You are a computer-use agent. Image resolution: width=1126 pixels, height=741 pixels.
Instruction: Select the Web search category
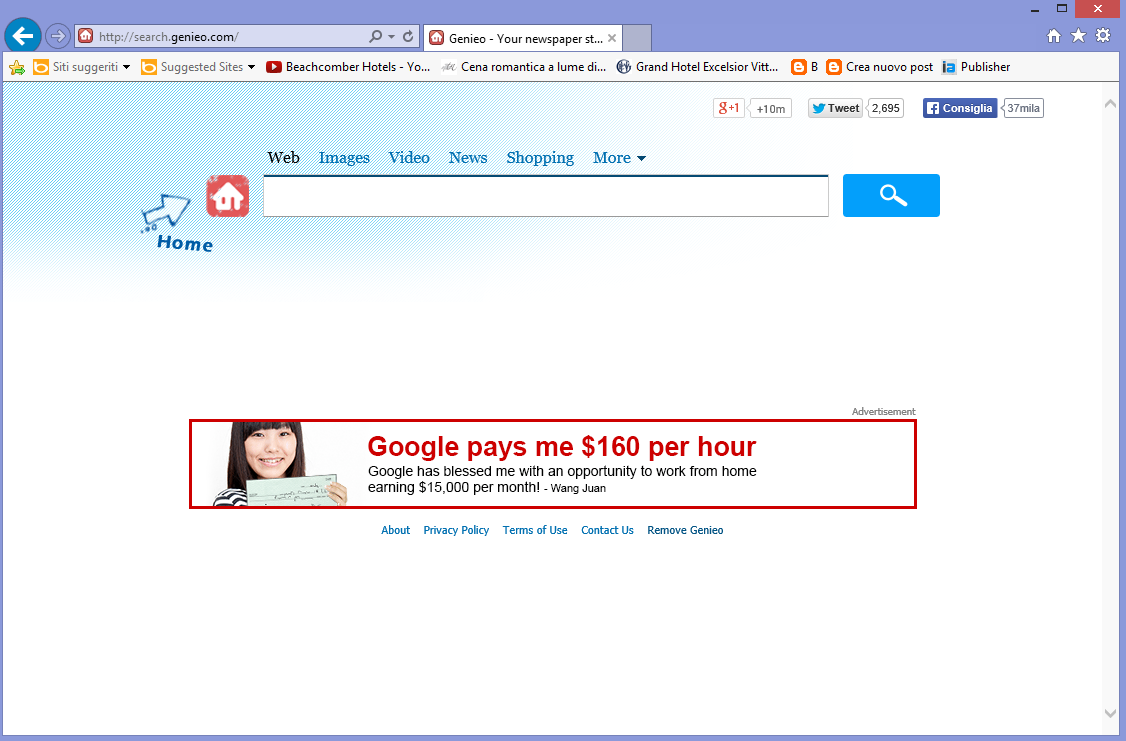tap(284, 157)
